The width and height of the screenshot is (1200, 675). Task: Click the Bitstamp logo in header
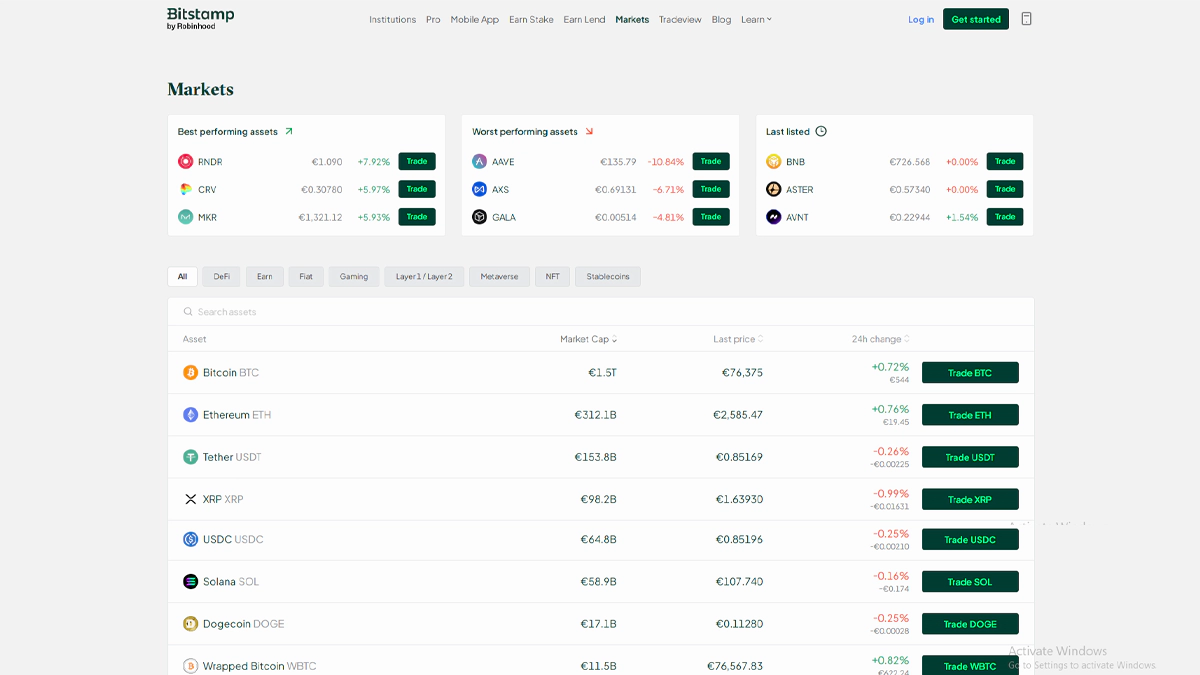click(x=200, y=18)
